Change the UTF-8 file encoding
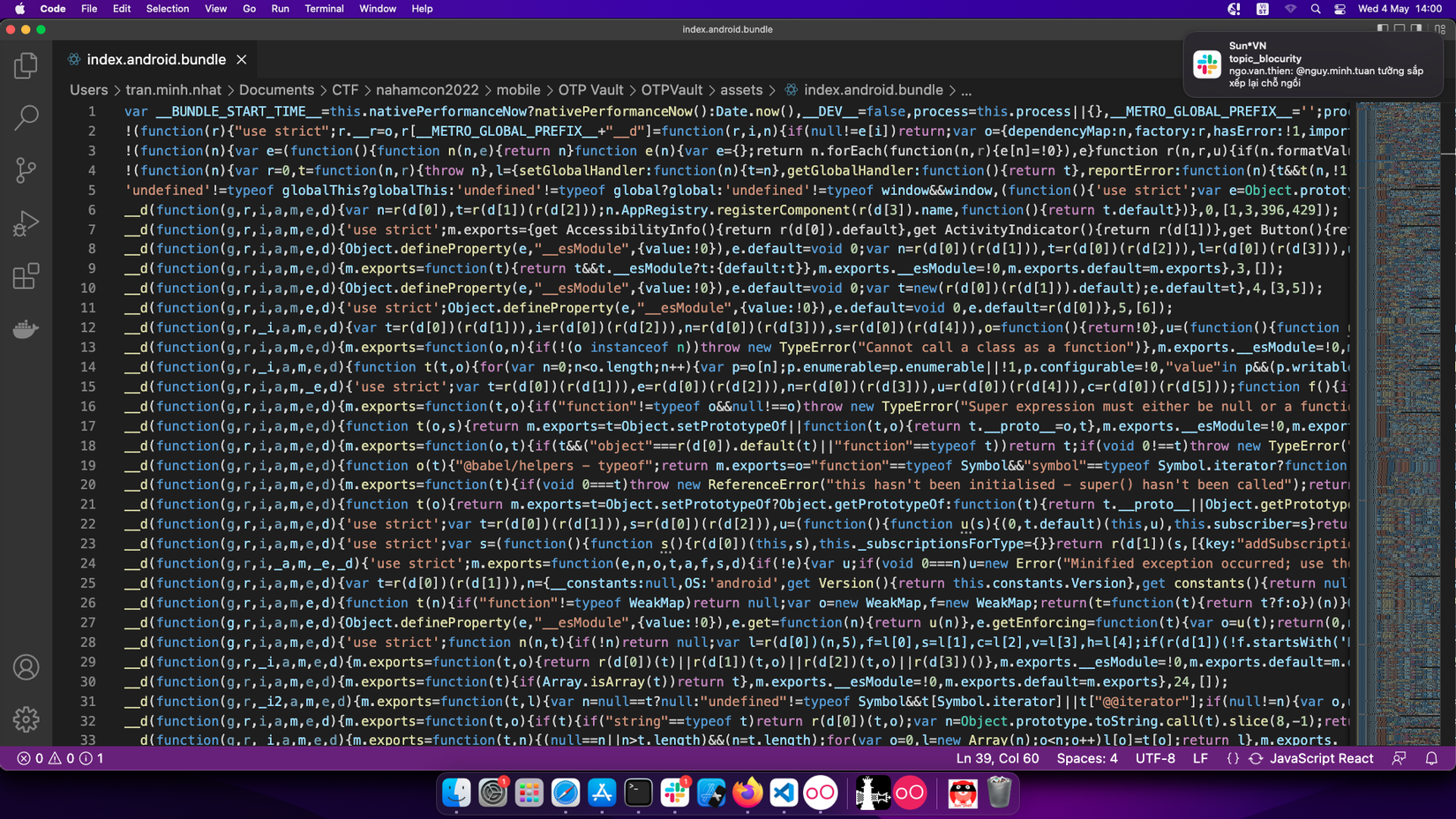This screenshot has width=1456, height=819. point(1154,758)
